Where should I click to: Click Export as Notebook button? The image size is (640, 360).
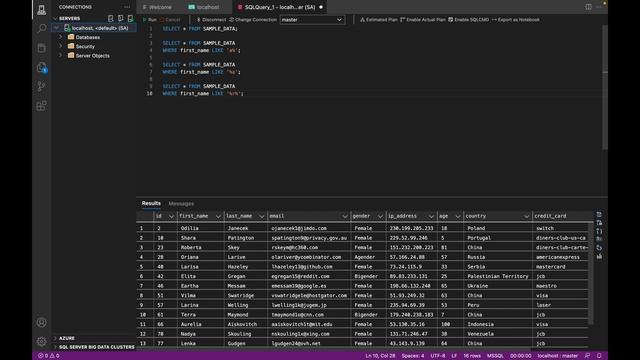(516, 20)
